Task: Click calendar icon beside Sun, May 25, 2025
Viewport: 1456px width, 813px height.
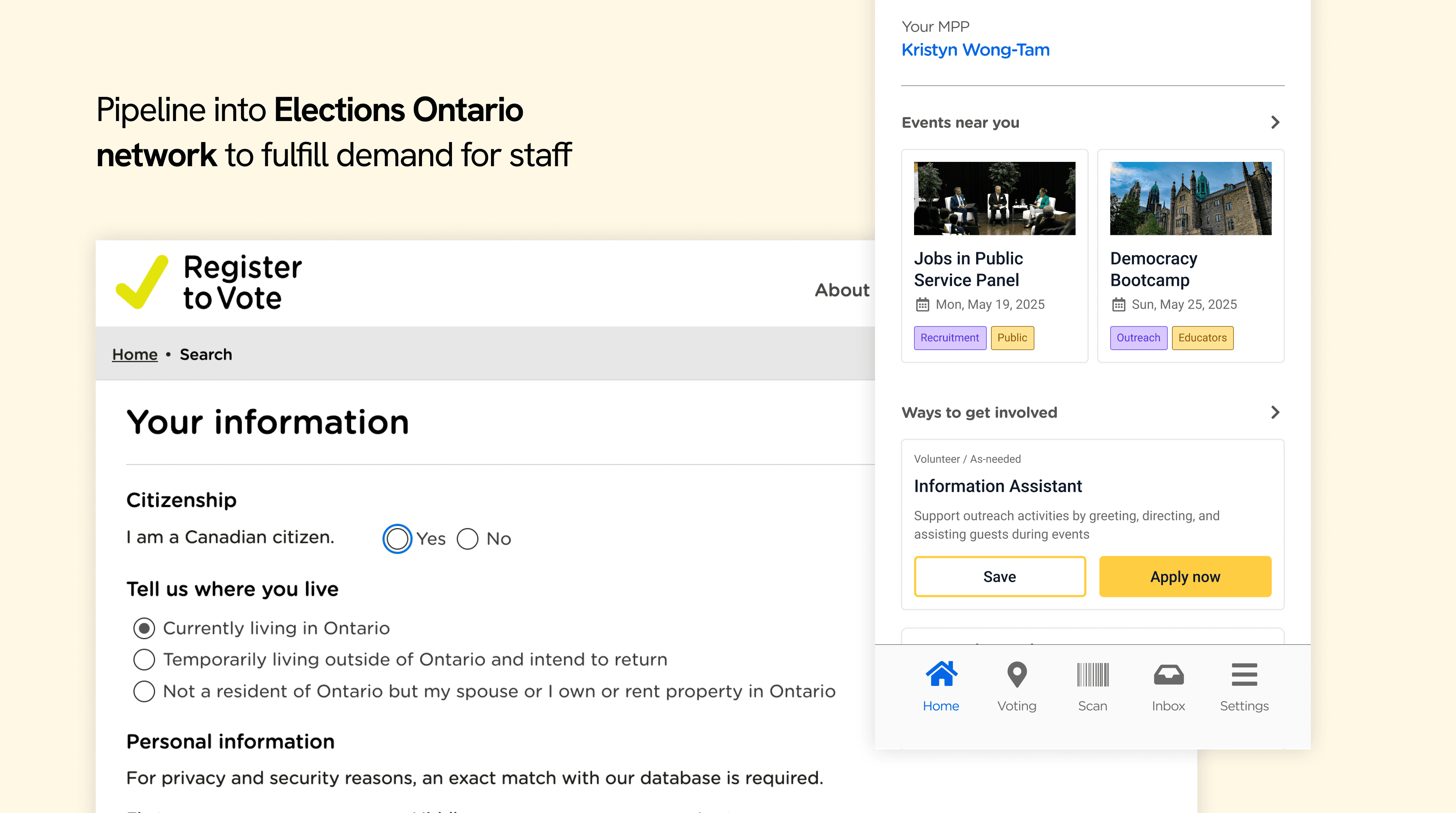Action: (x=1118, y=305)
